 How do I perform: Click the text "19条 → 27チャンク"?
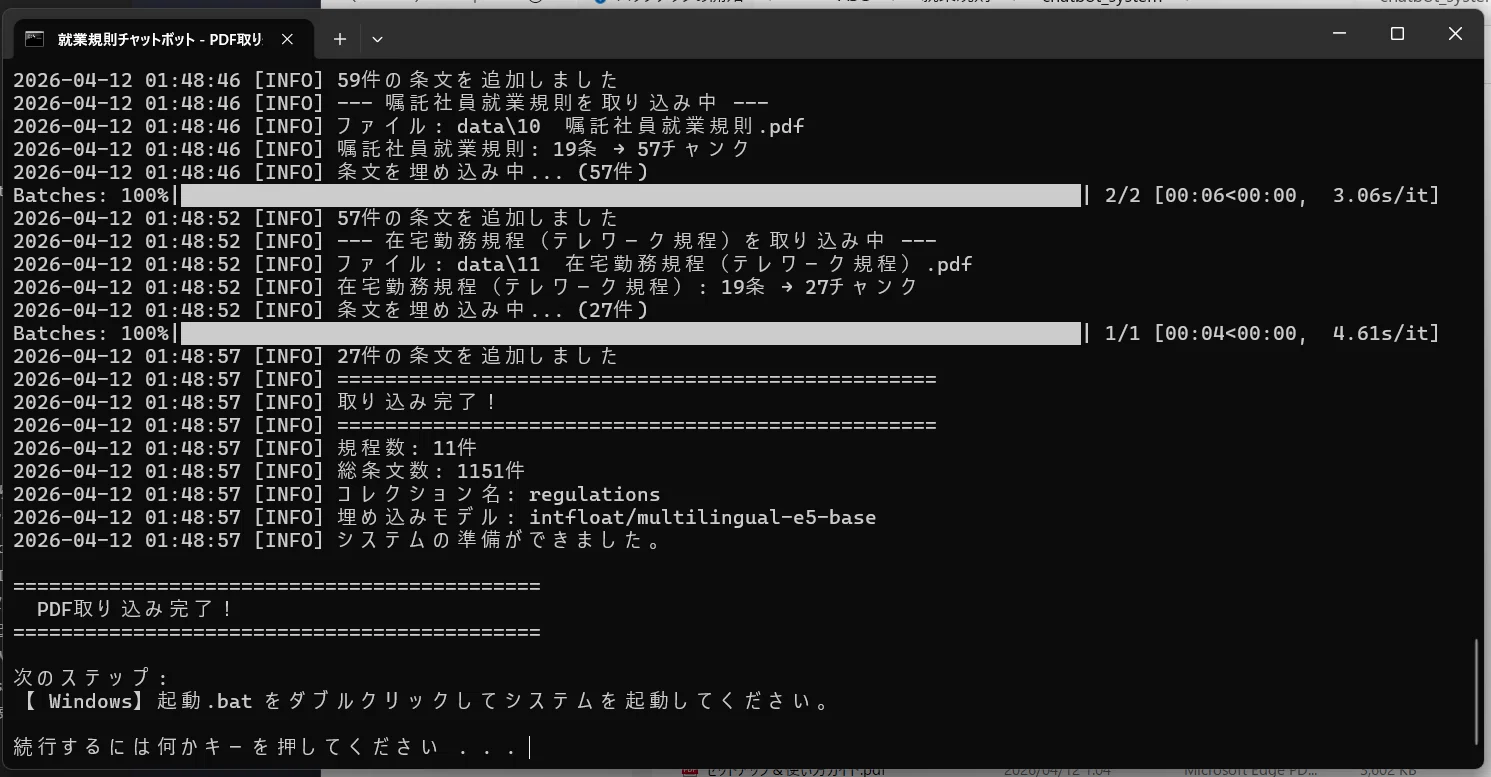click(819, 287)
